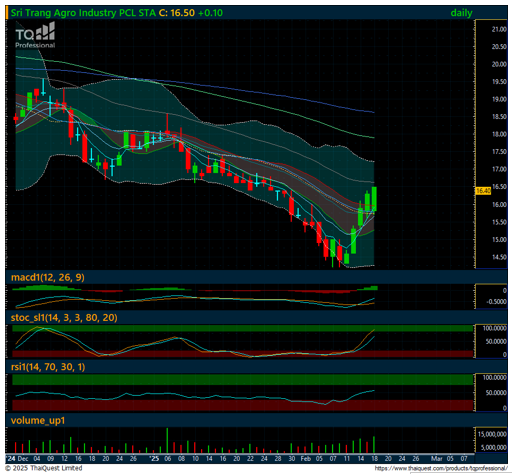This screenshot has width=512, height=474.
Task: Click the red oversold band in RSI panel
Action: click(243, 405)
